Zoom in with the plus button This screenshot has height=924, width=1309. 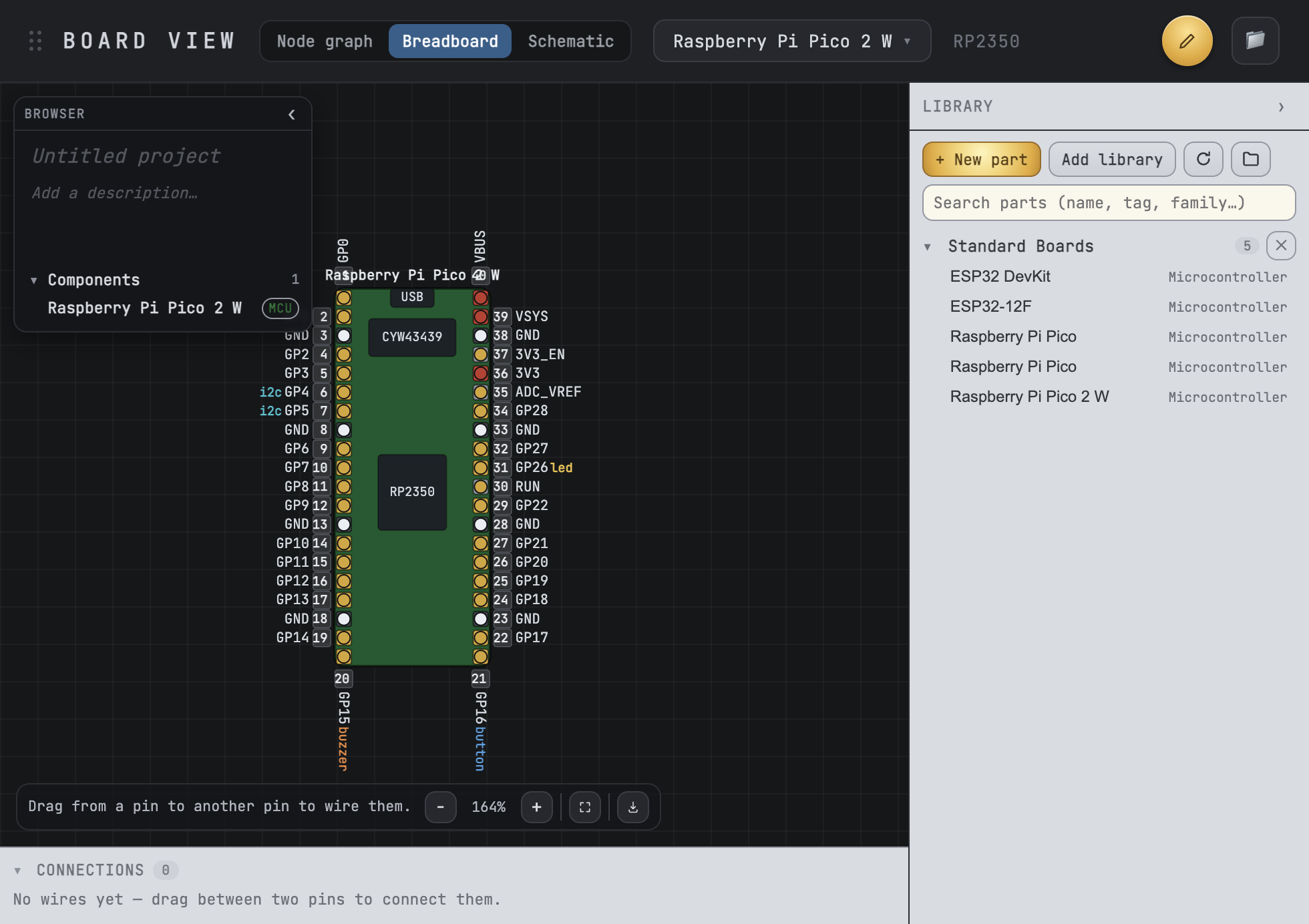click(536, 807)
